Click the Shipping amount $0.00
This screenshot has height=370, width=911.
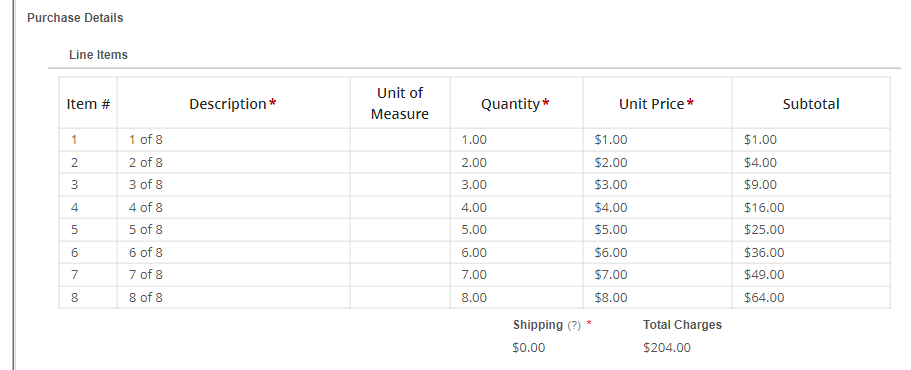pyautogui.click(x=529, y=347)
